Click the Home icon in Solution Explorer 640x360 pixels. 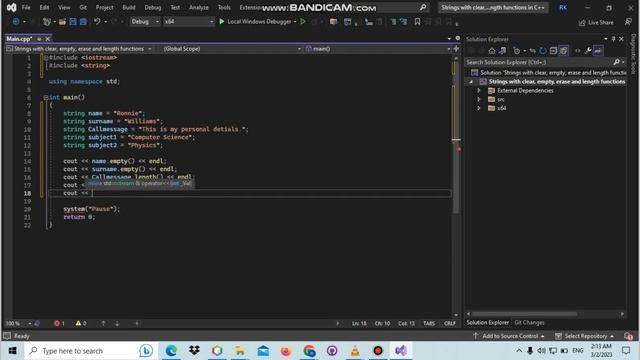[x=492, y=51]
